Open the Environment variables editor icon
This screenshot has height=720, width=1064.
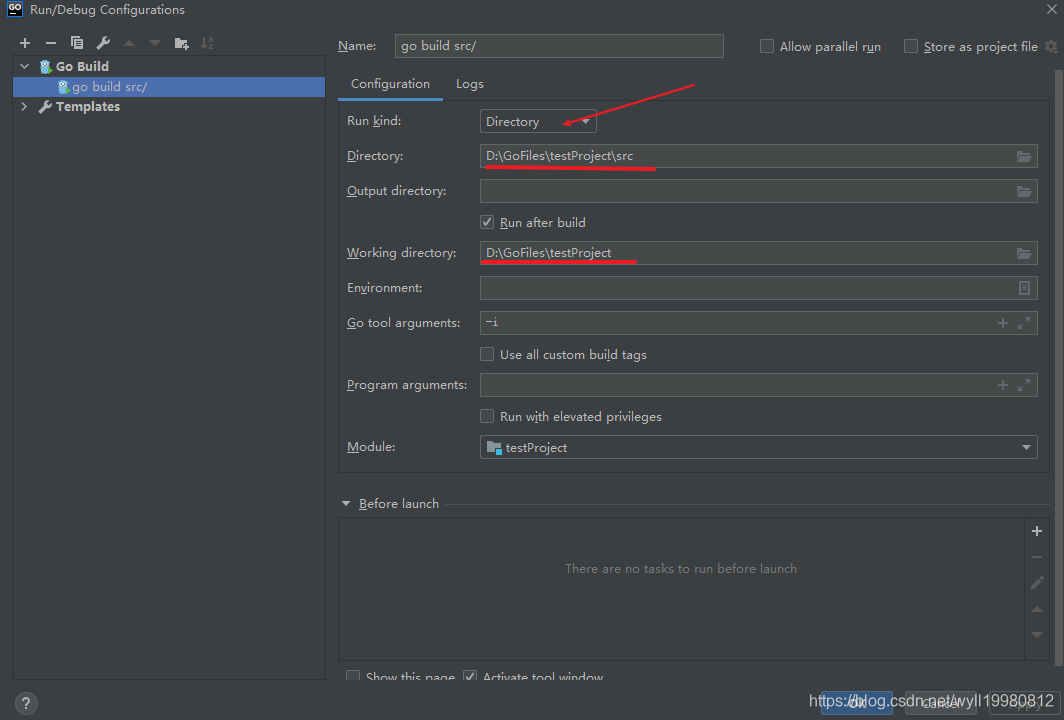[x=1024, y=288]
